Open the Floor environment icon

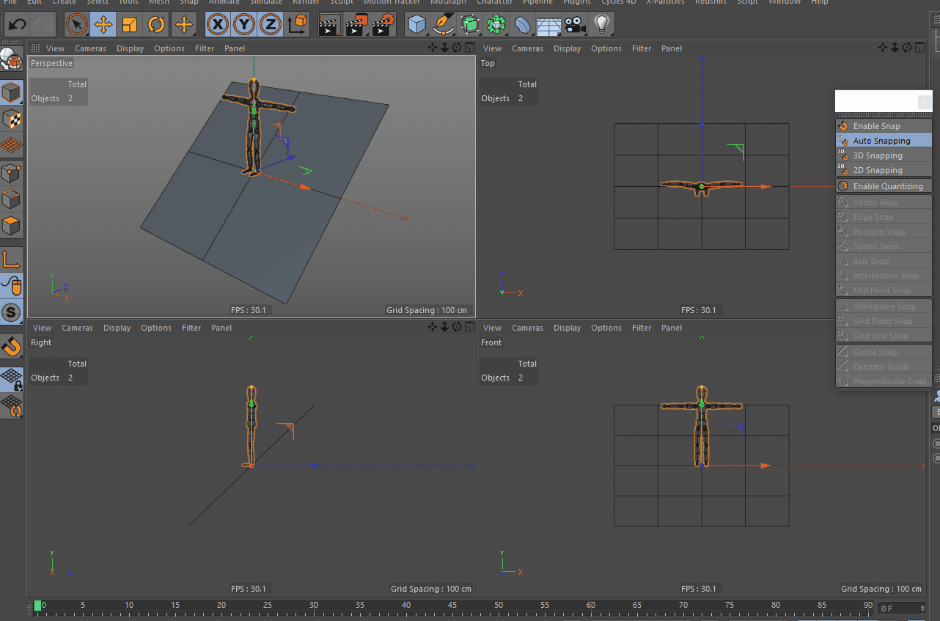[x=549, y=25]
